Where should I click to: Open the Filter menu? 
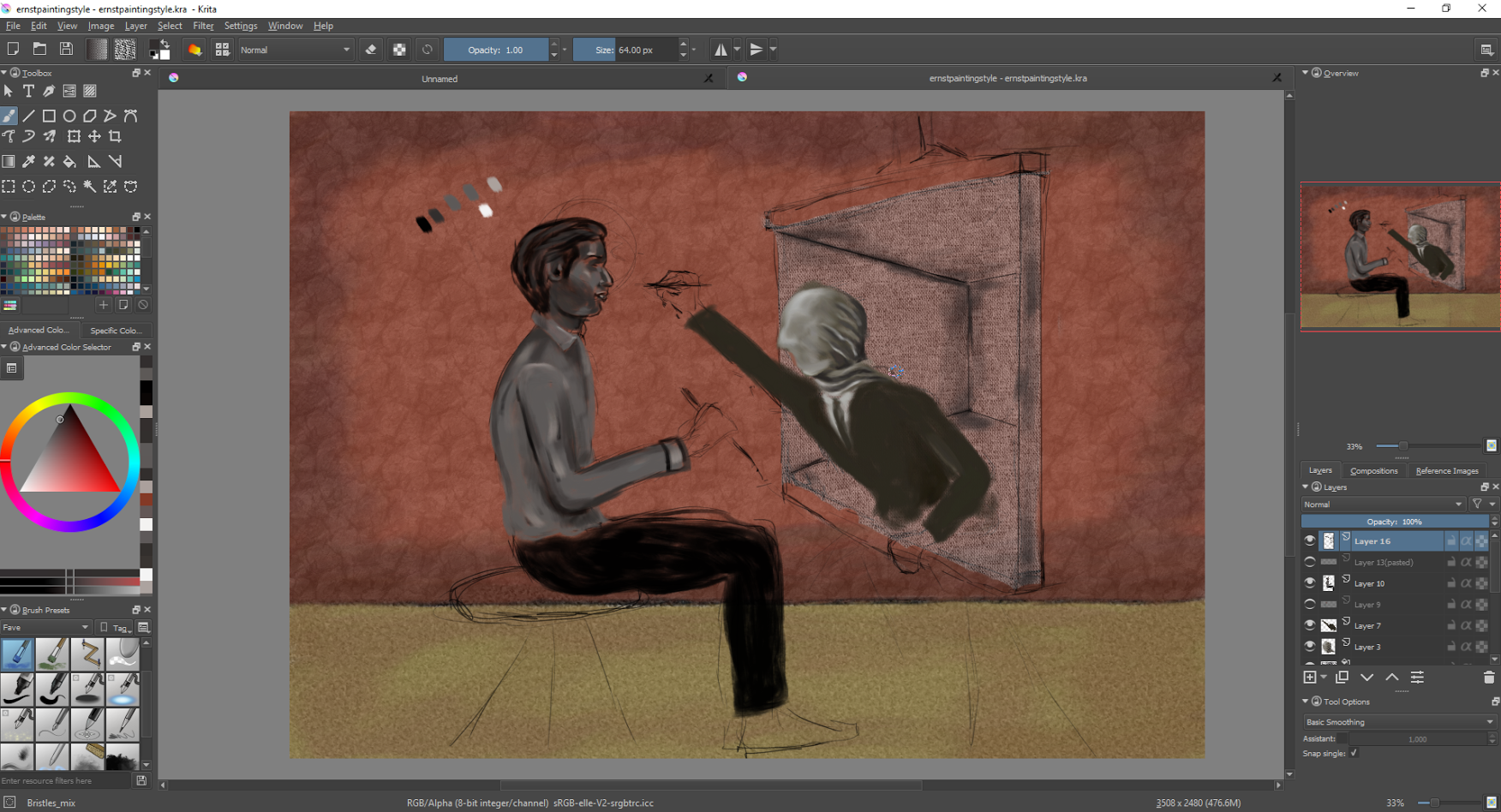203,26
